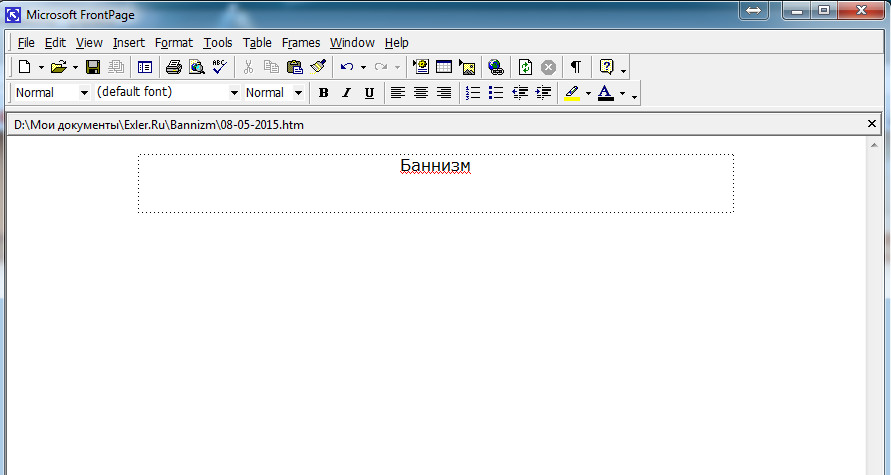Click the Save disk icon
The height and width of the screenshot is (475, 891).
(x=93, y=67)
